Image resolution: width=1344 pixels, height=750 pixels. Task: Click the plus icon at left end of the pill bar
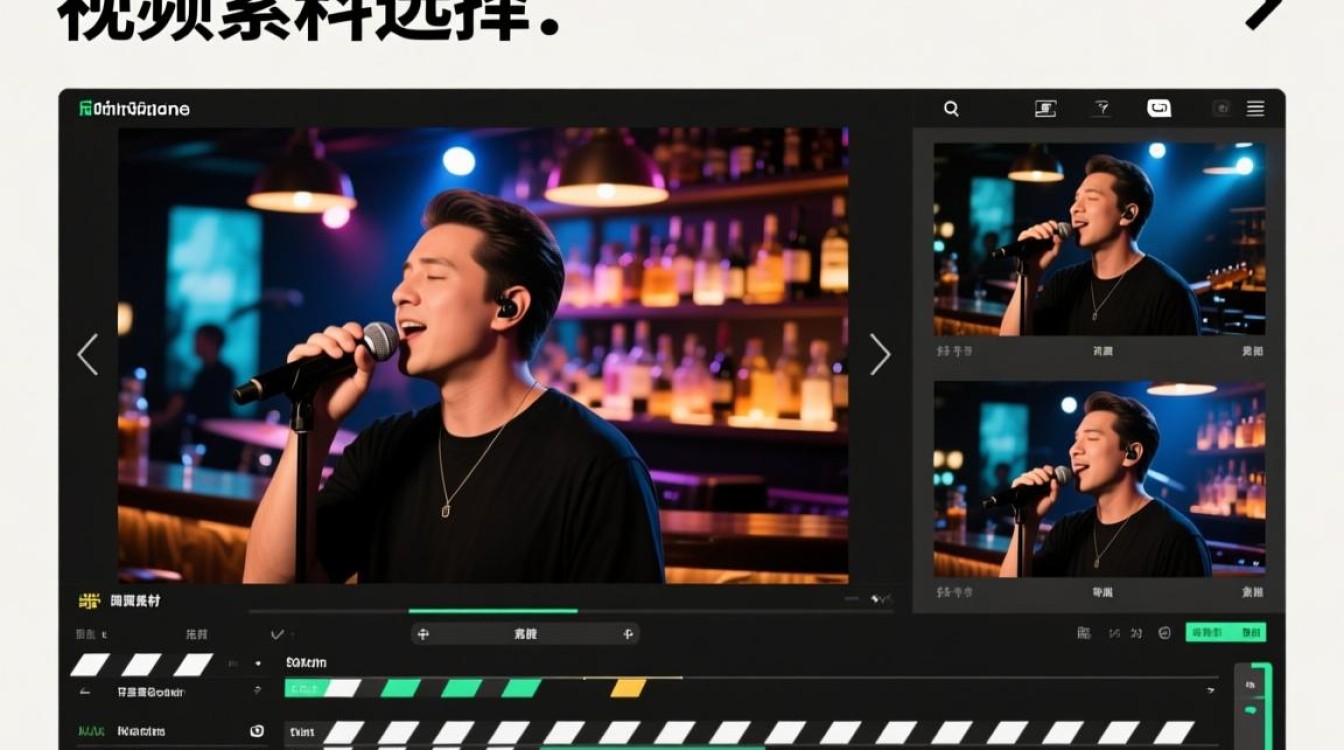click(423, 634)
